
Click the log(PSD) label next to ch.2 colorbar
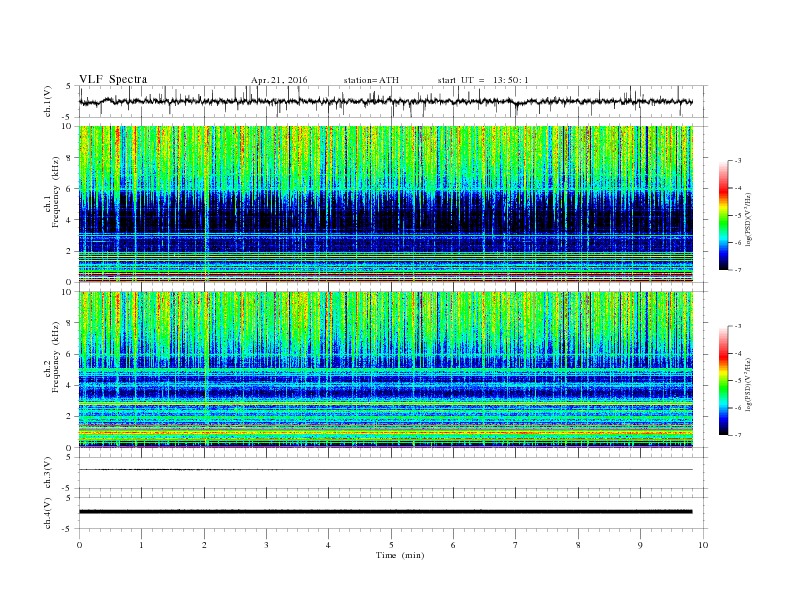(x=748, y=384)
